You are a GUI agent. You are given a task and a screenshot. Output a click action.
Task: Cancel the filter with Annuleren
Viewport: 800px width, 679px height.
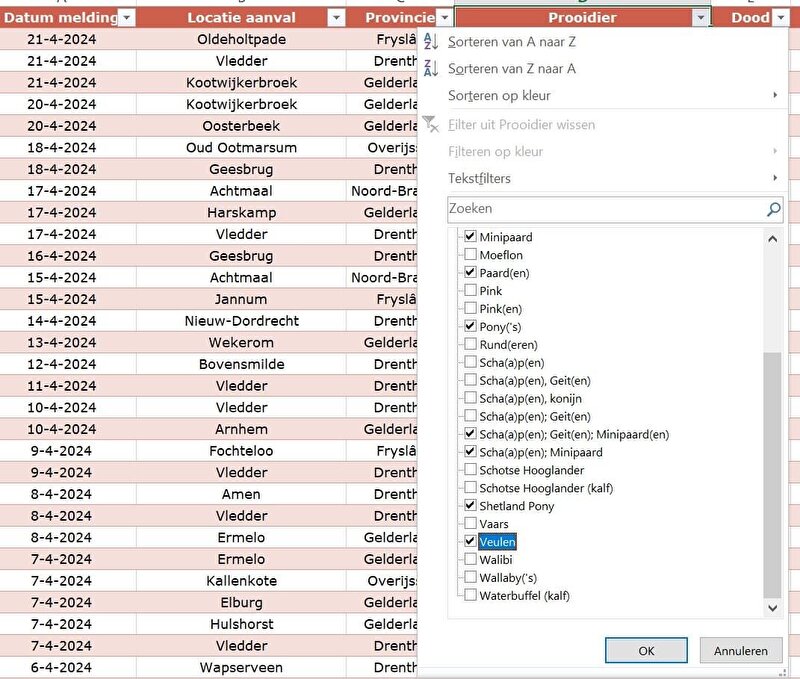(740, 650)
